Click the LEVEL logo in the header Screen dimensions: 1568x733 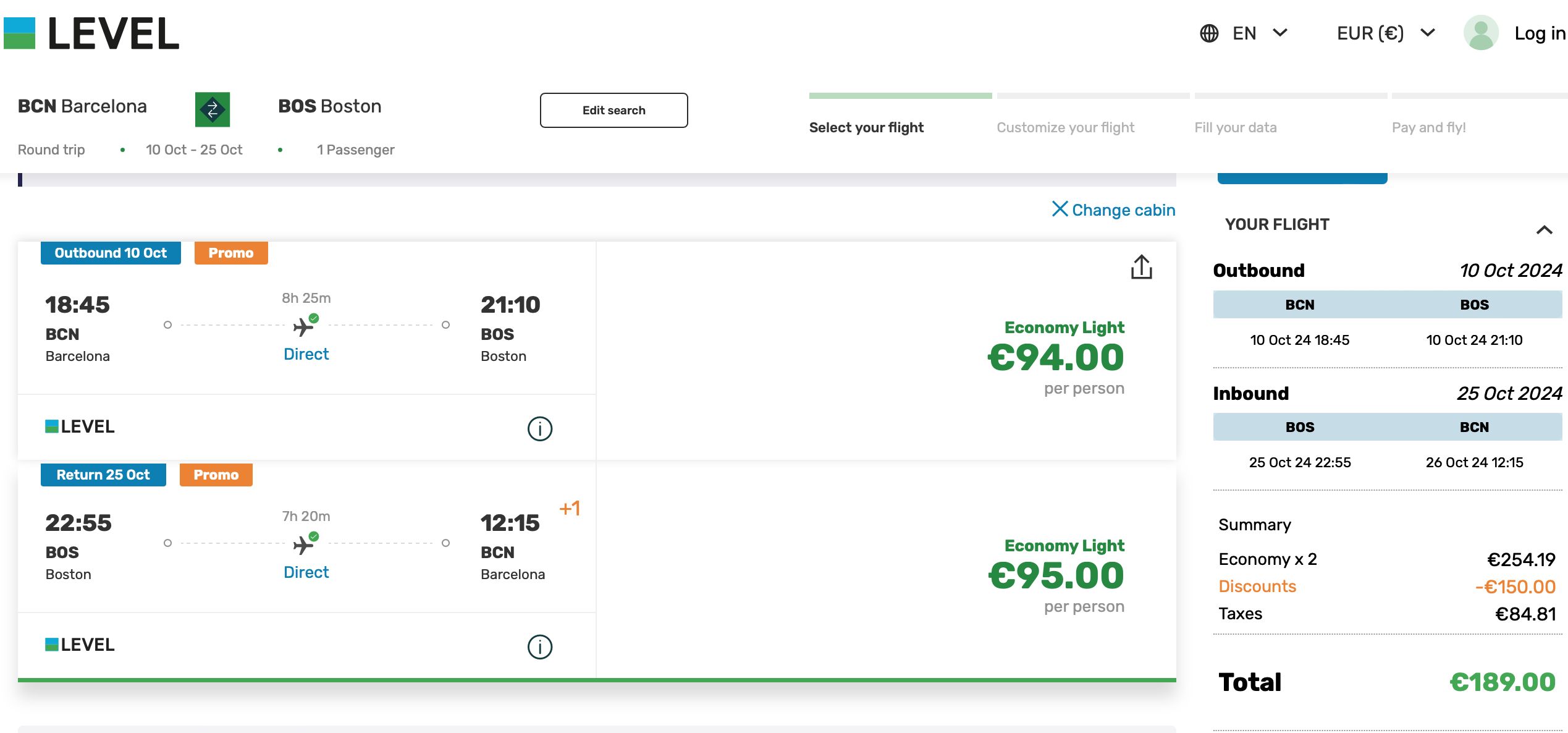tap(91, 33)
